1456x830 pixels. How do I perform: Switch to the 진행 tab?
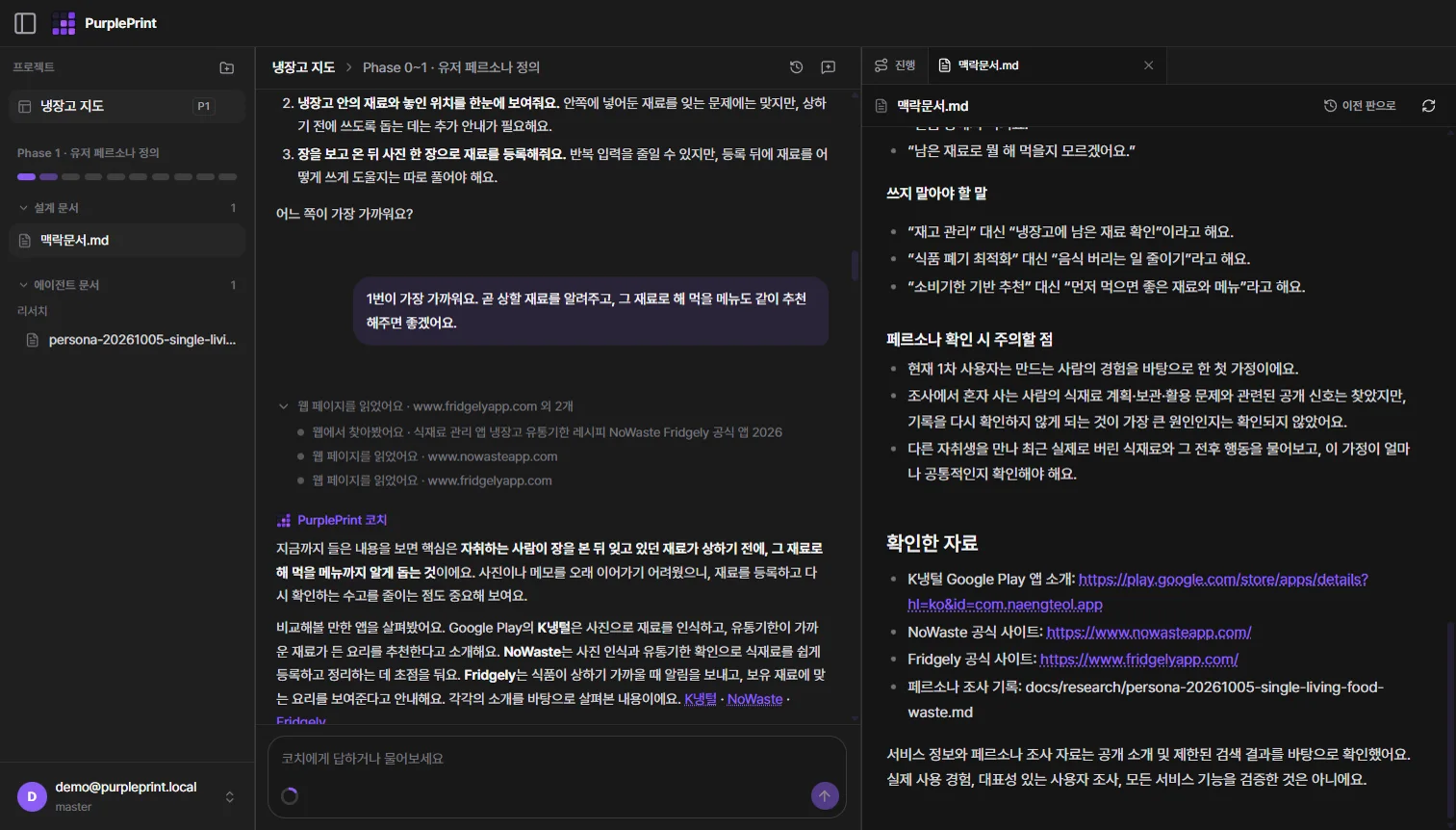895,65
